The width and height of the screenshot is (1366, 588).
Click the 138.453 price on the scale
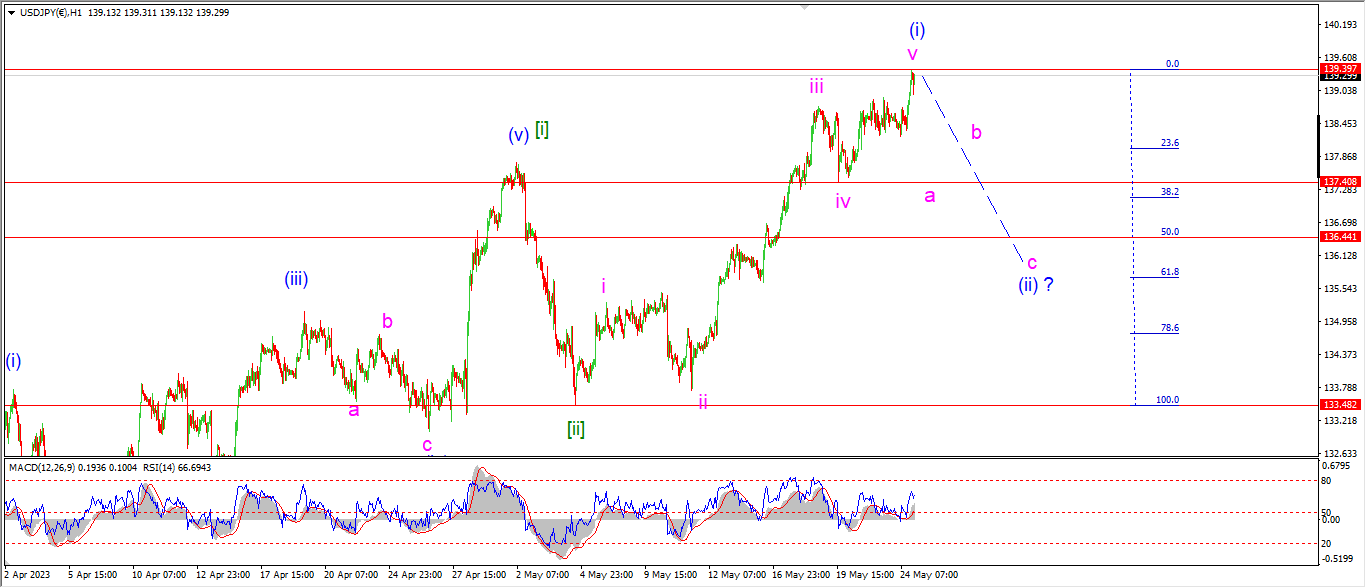[x=1339, y=124]
